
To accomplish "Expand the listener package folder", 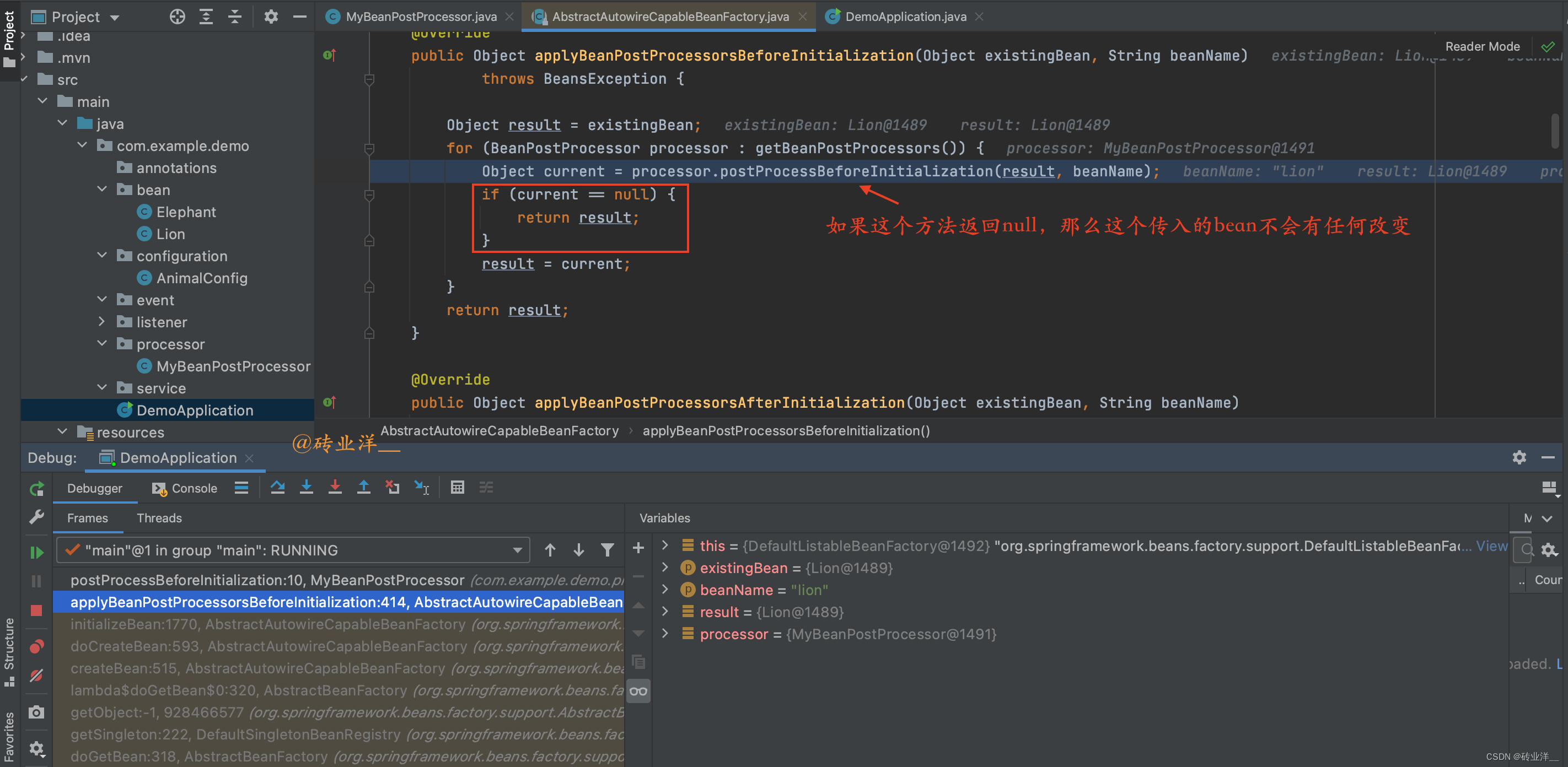I will (102, 322).
